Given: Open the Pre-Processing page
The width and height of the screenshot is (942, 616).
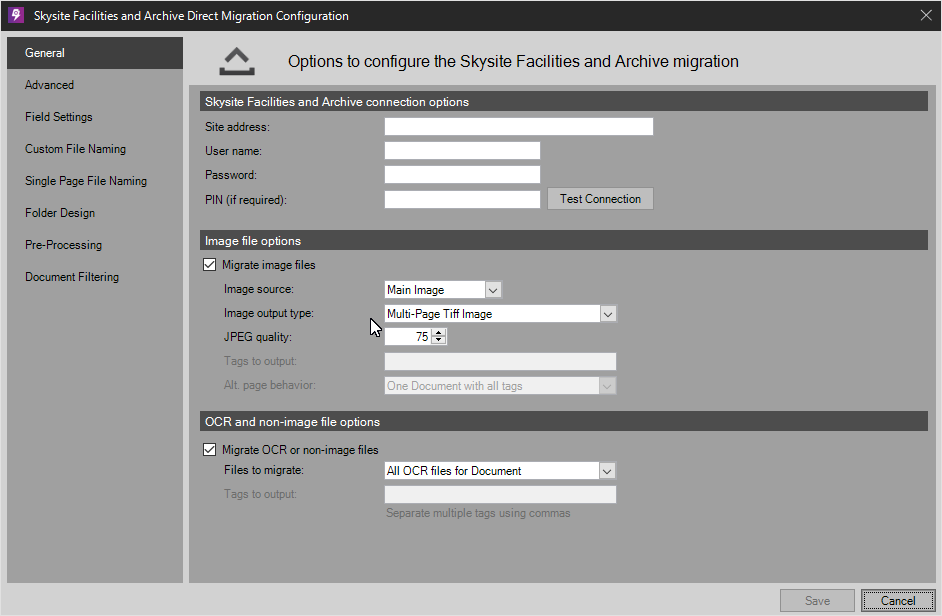Looking at the screenshot, I should pyautogui.click(x=95, y=245).
